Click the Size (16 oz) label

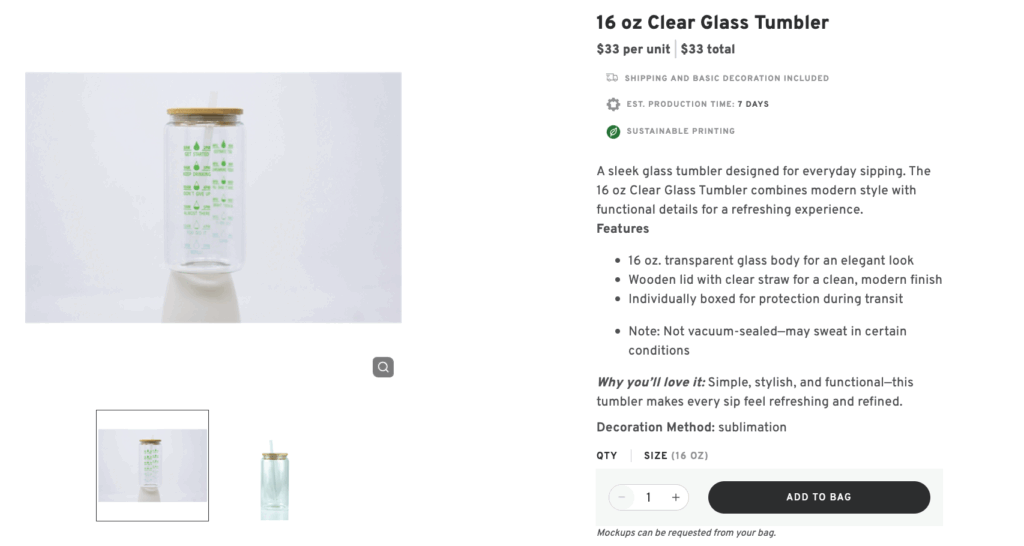(x=675, y=456)
